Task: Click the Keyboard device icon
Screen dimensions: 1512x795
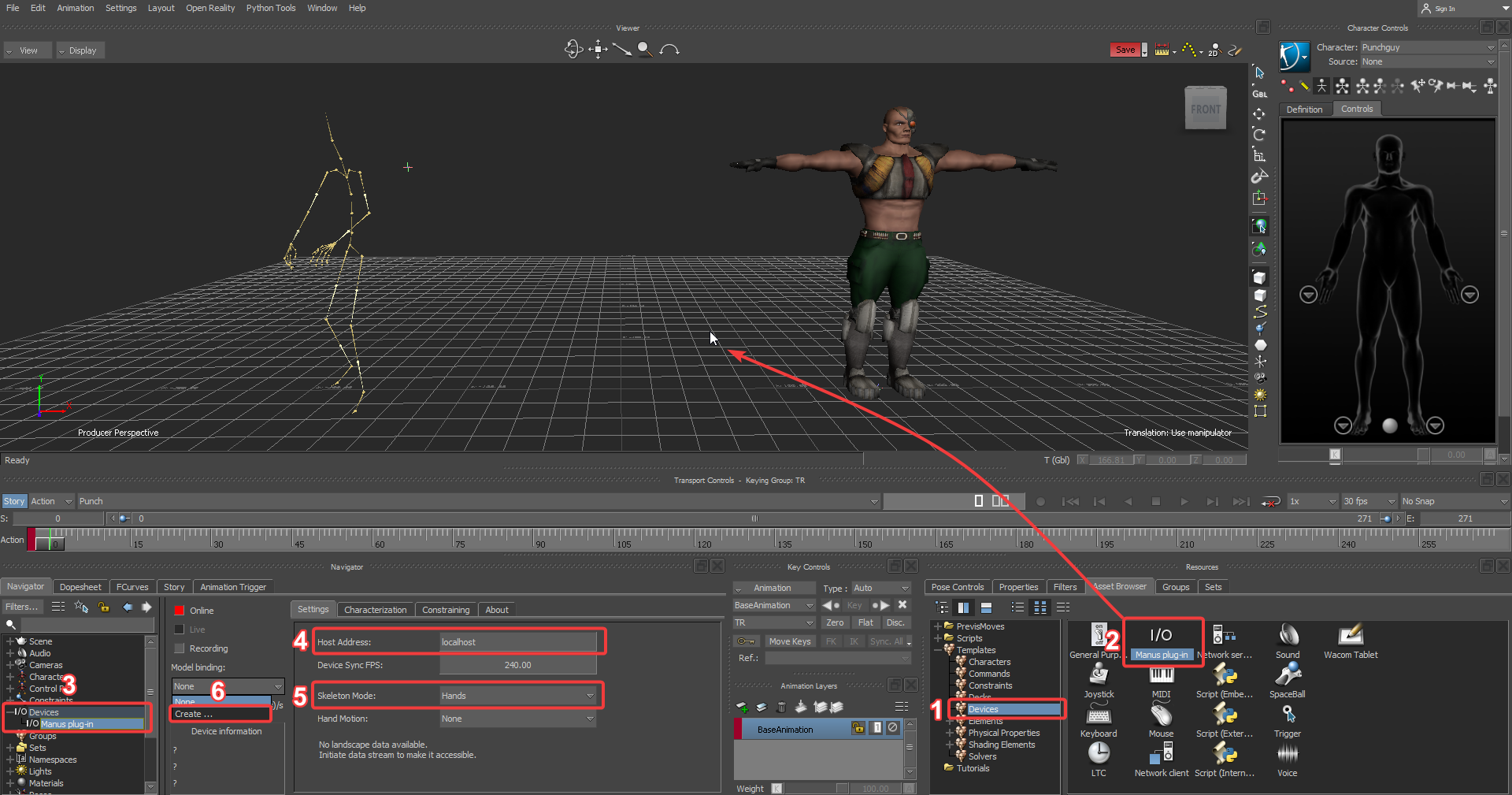Action: 1099,715
